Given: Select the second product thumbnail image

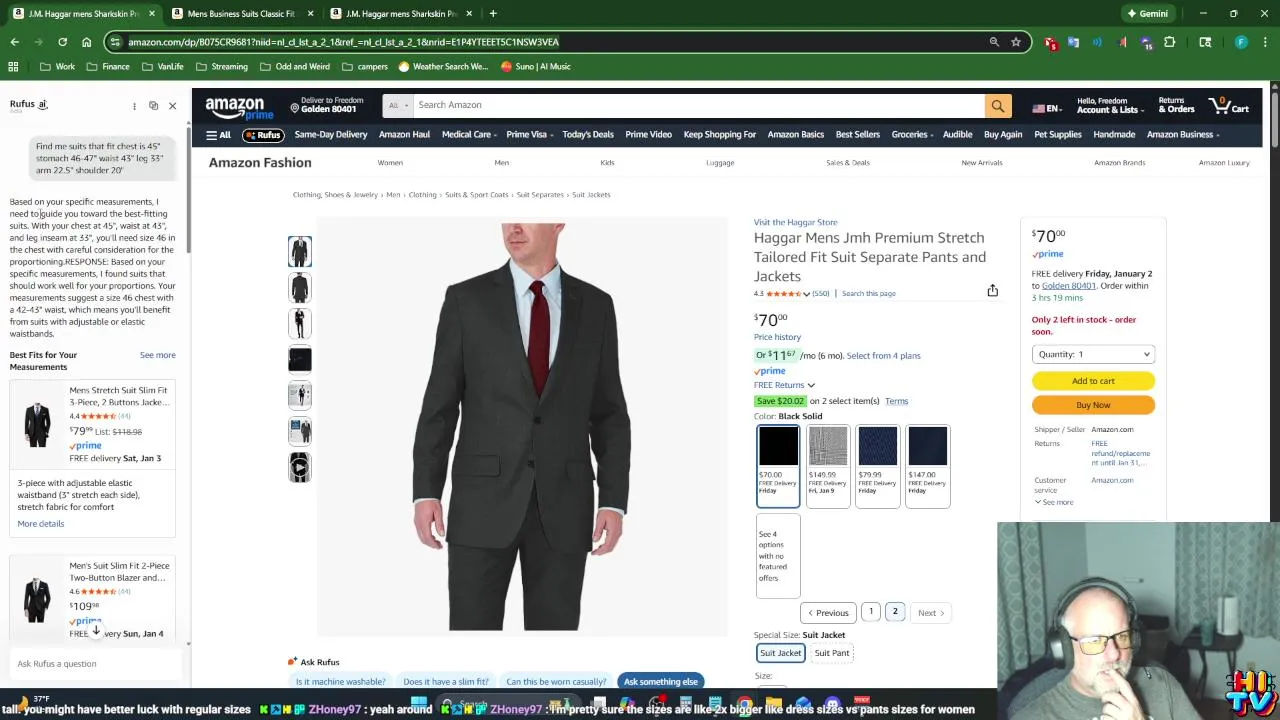Looking at the screenshot, I should pos(300,288).
